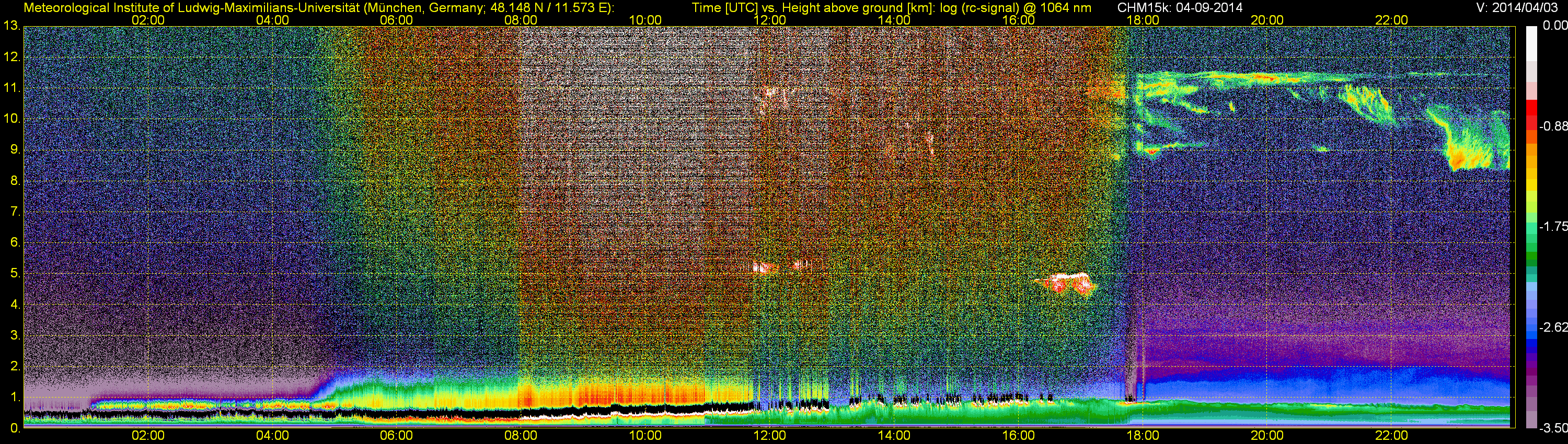Click the Meteorological Institute station title text

click(x=318, y=8)
